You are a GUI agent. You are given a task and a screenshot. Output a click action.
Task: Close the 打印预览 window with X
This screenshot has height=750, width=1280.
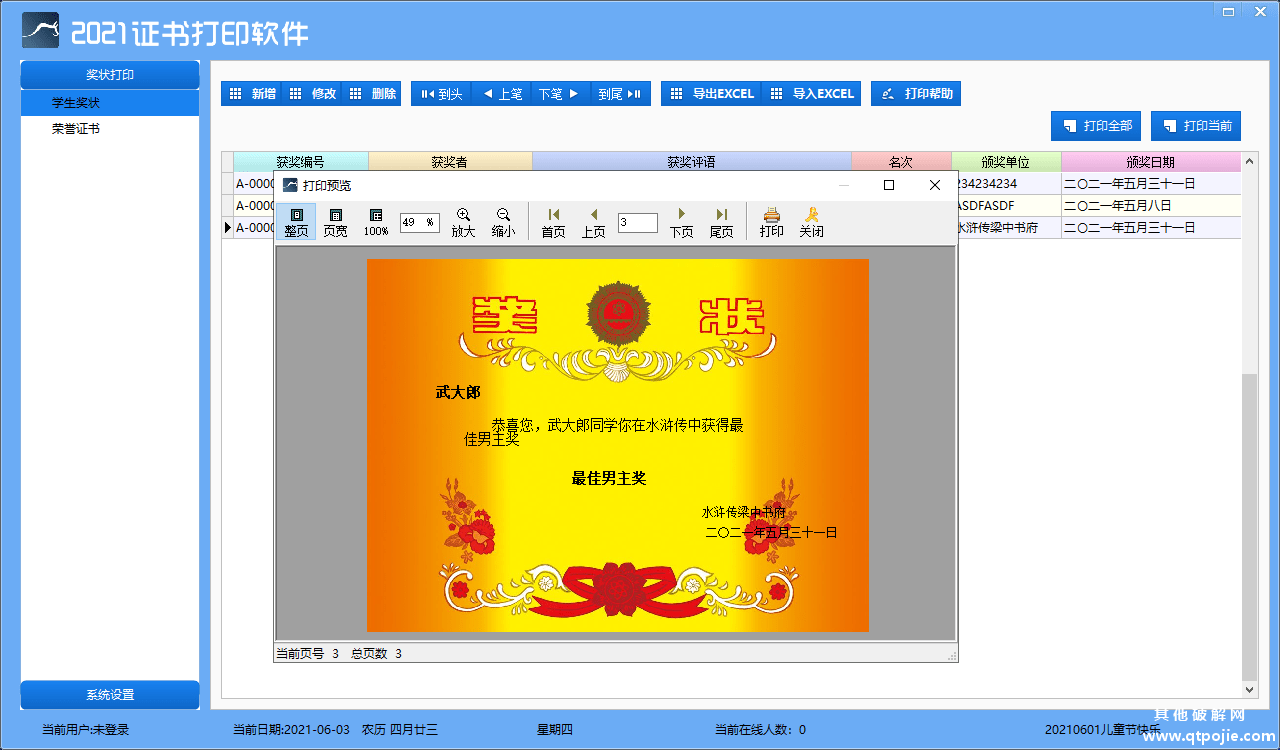click(935, 185)
